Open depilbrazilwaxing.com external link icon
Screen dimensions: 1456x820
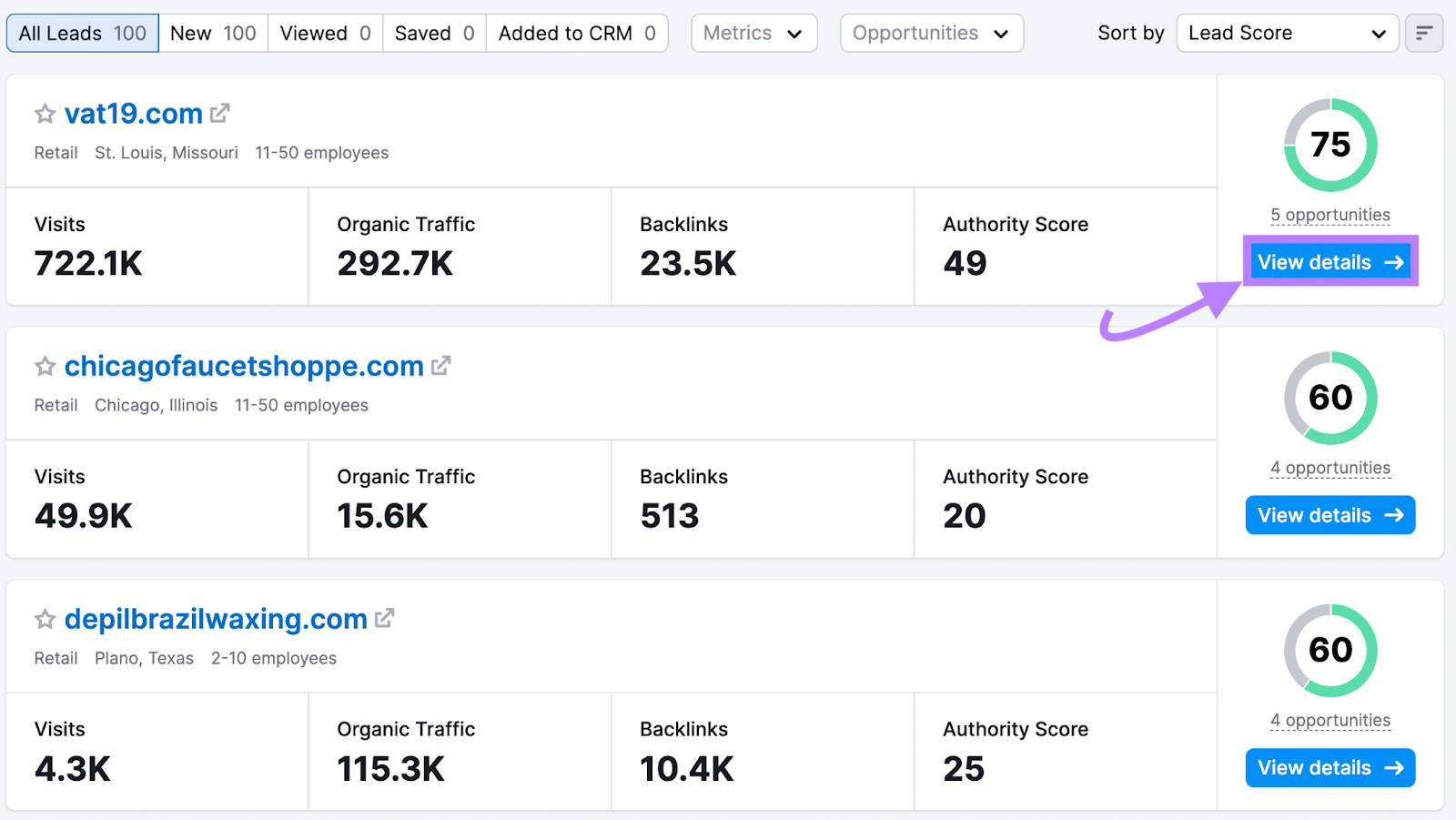(385, 619)
